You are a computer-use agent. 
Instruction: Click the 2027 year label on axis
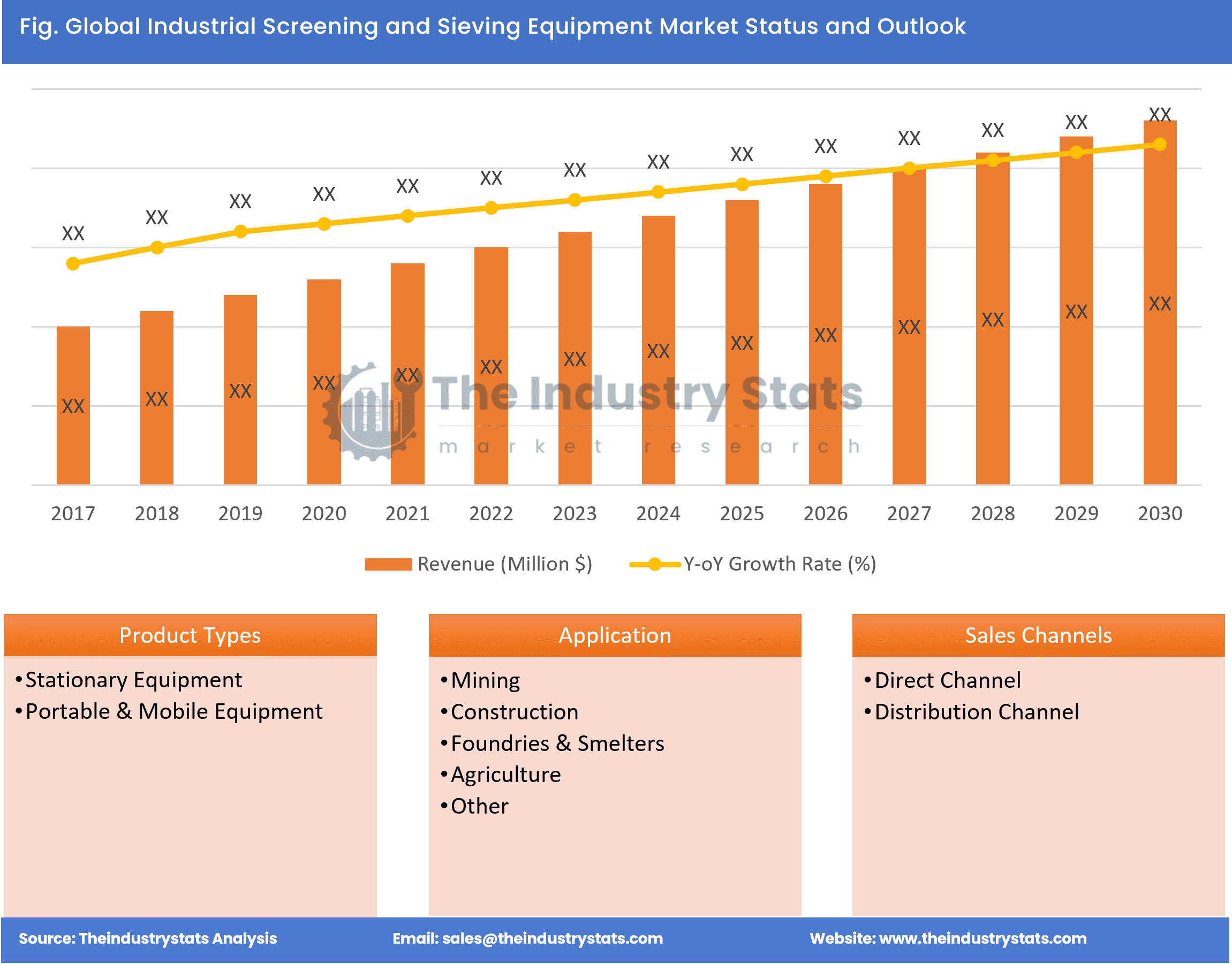(909, 514)
